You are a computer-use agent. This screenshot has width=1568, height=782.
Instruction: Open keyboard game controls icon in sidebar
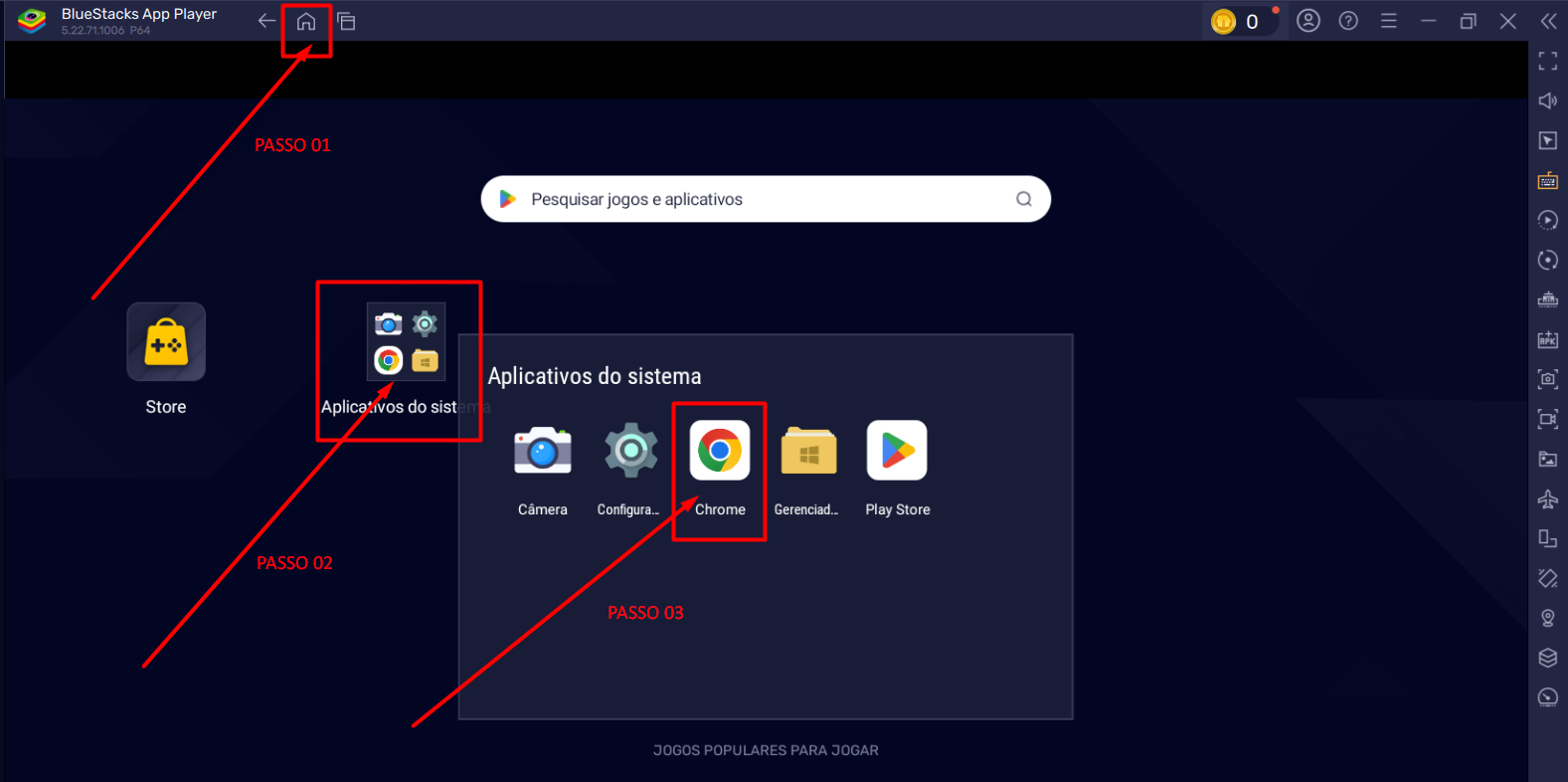coord(1548,180)
